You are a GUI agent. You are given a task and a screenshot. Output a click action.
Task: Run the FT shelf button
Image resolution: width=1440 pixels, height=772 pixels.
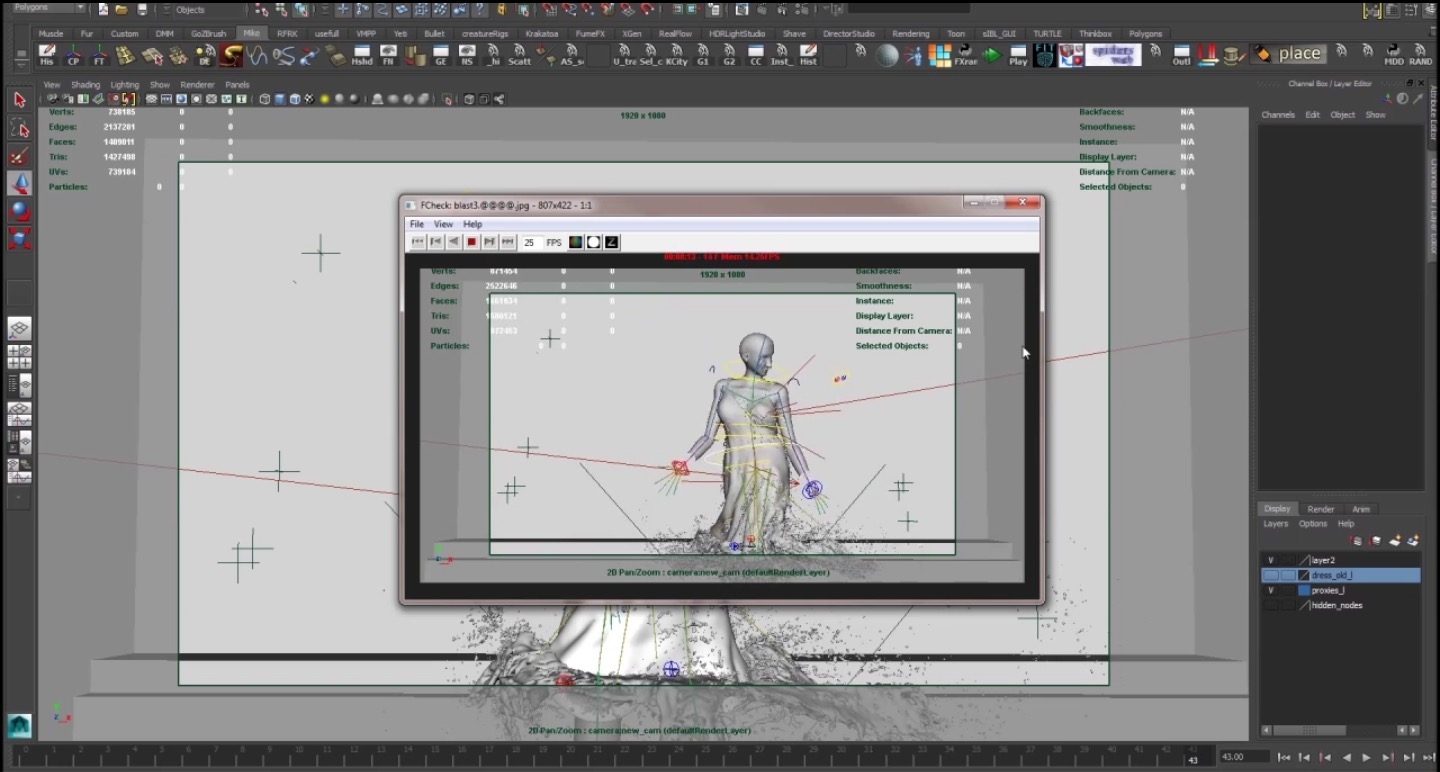99,55
